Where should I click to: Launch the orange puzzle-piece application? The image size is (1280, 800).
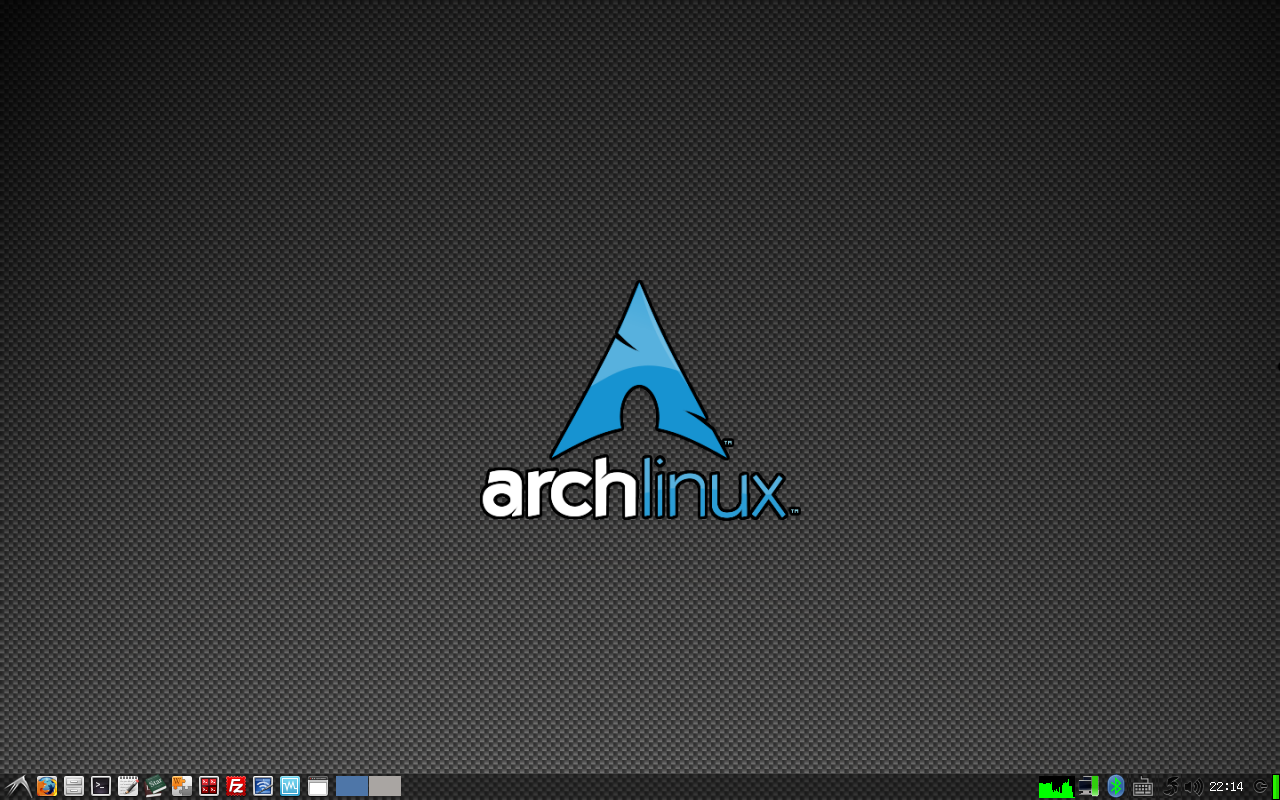pos(182,786)
